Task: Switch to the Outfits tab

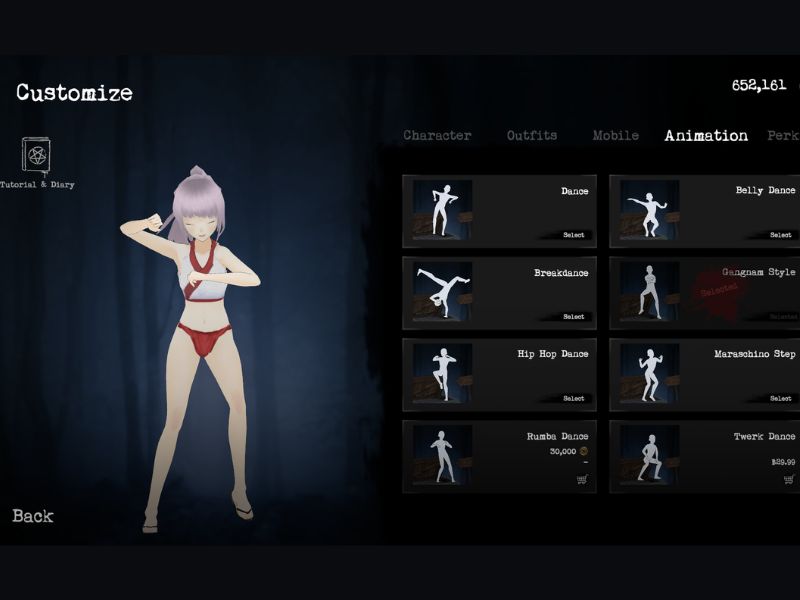Action: coord(531,135)
